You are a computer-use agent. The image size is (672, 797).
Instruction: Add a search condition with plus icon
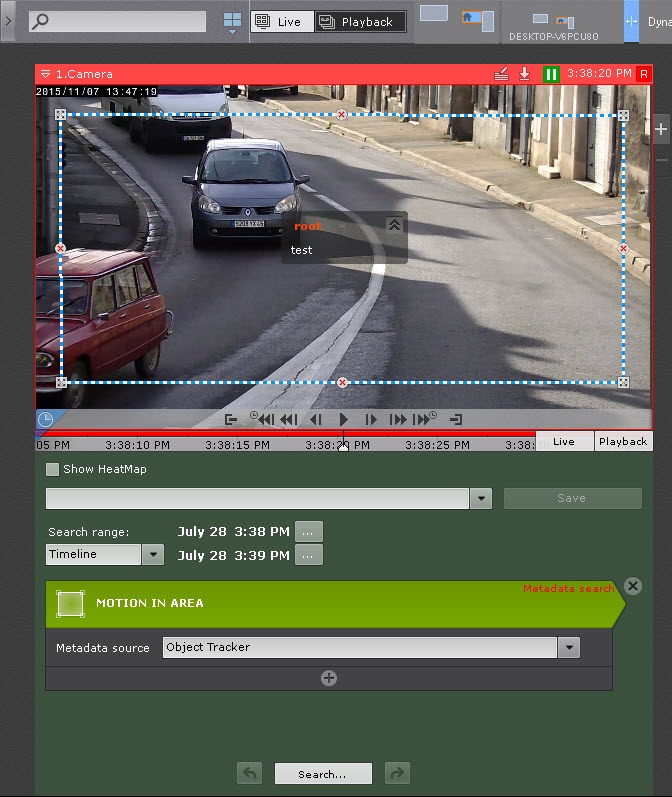click(x=328, y=678)
